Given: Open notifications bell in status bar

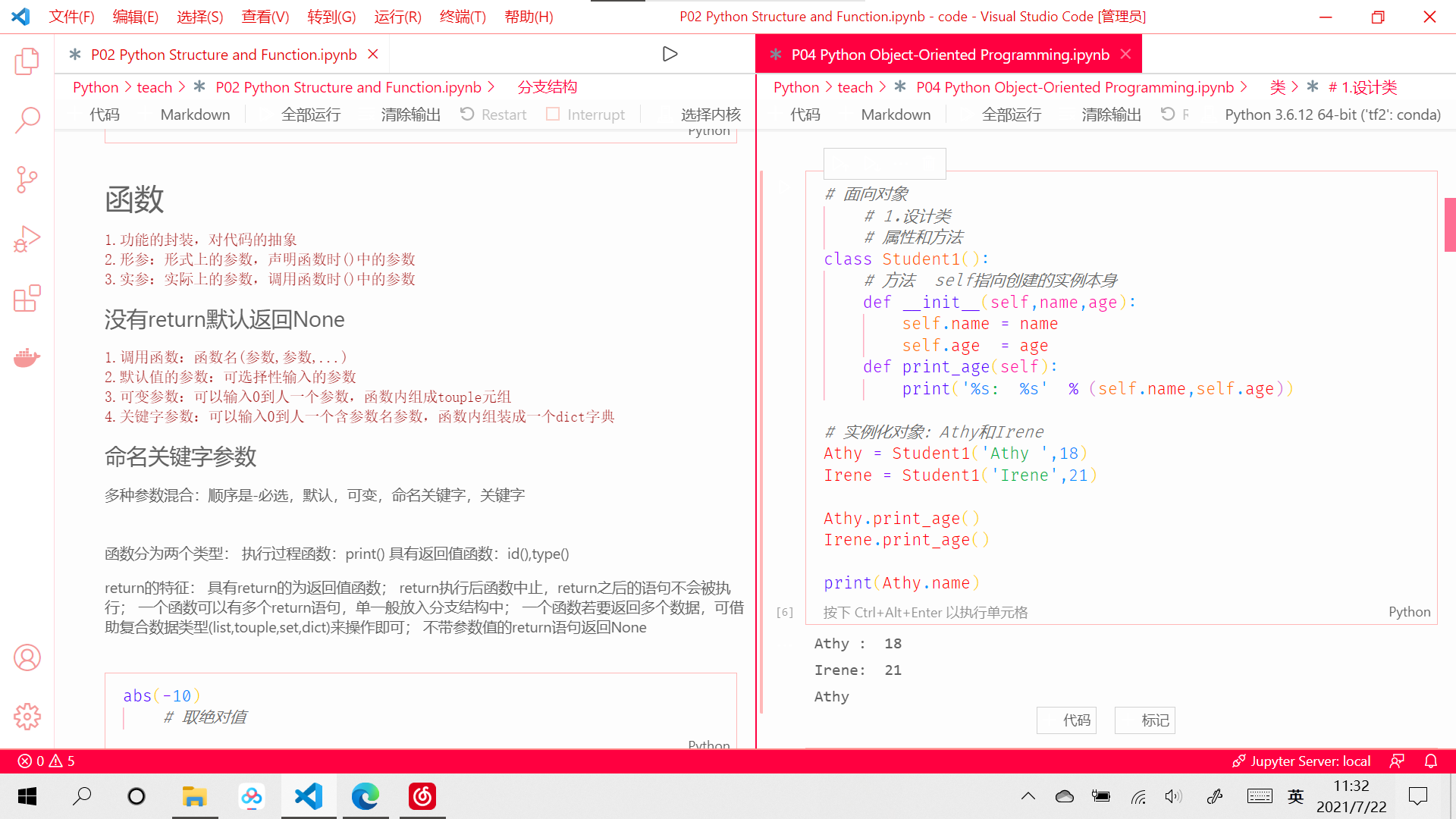Looking at the screenshot, I should click(x=1429, y=761).
